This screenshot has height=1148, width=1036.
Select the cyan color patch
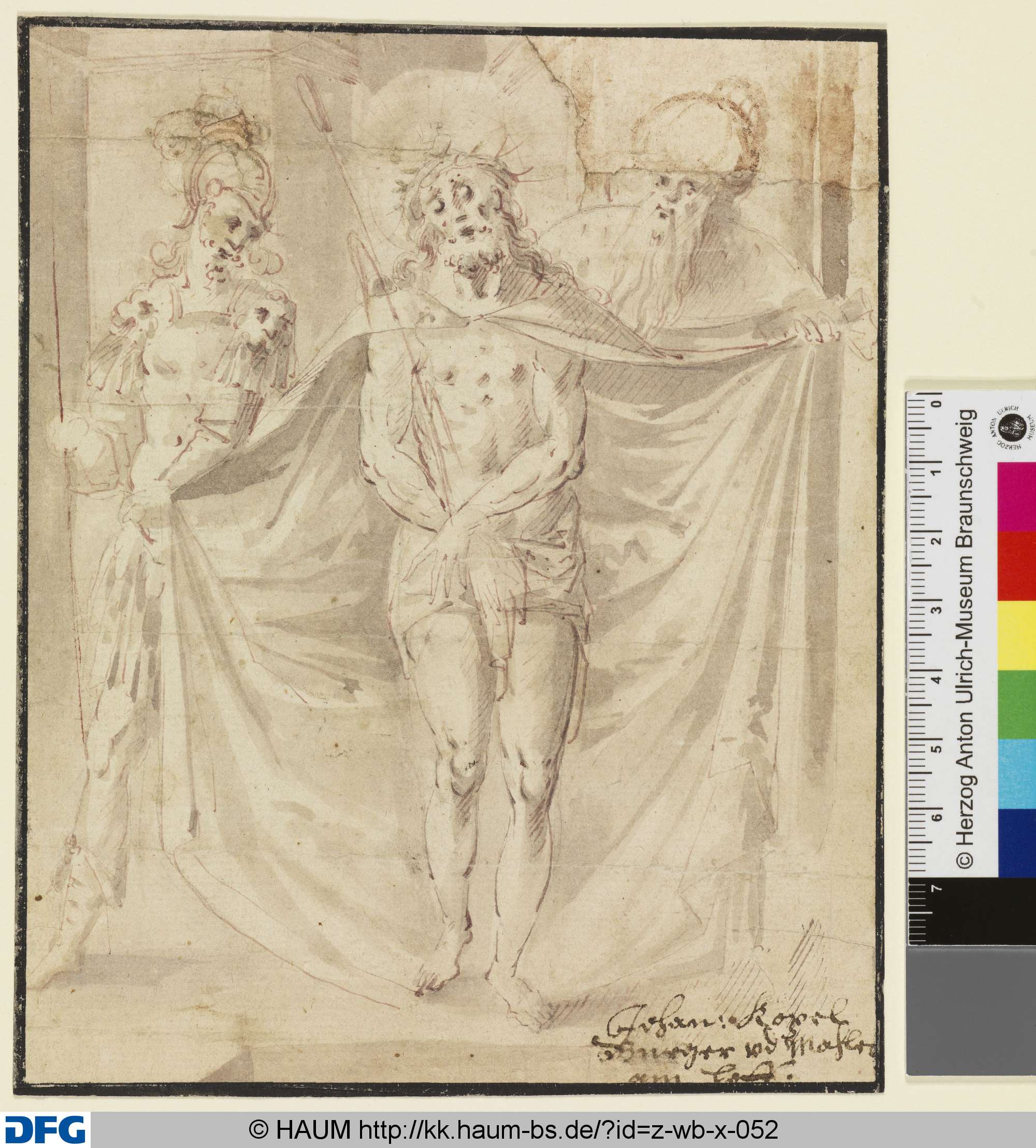tap(1017, 775)
